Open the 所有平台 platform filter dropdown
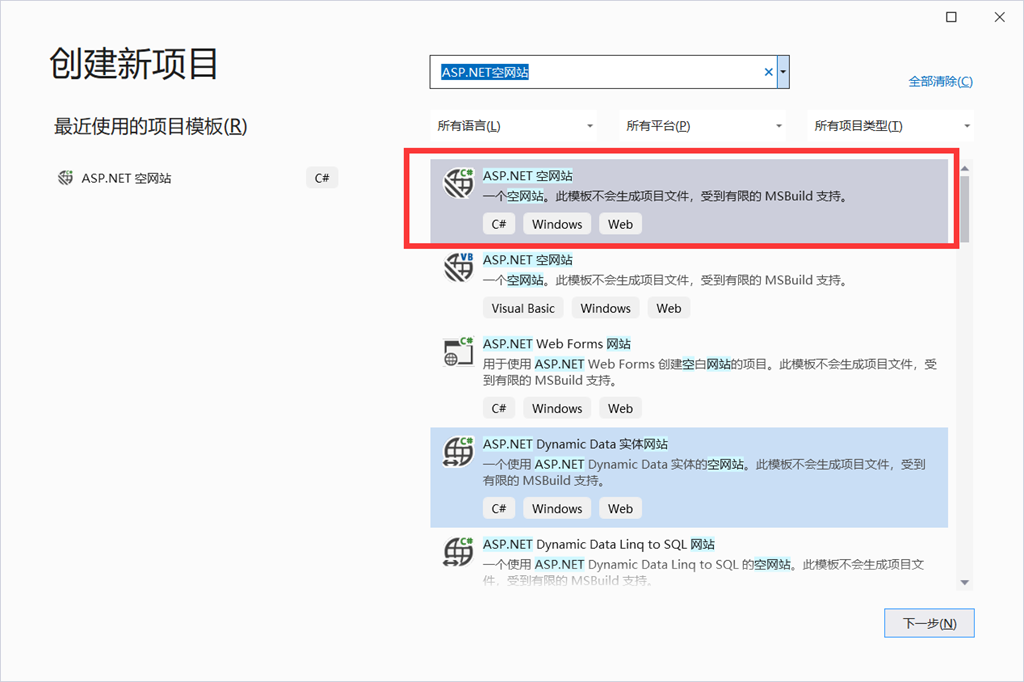1024x682 pixels. (704, 126)
